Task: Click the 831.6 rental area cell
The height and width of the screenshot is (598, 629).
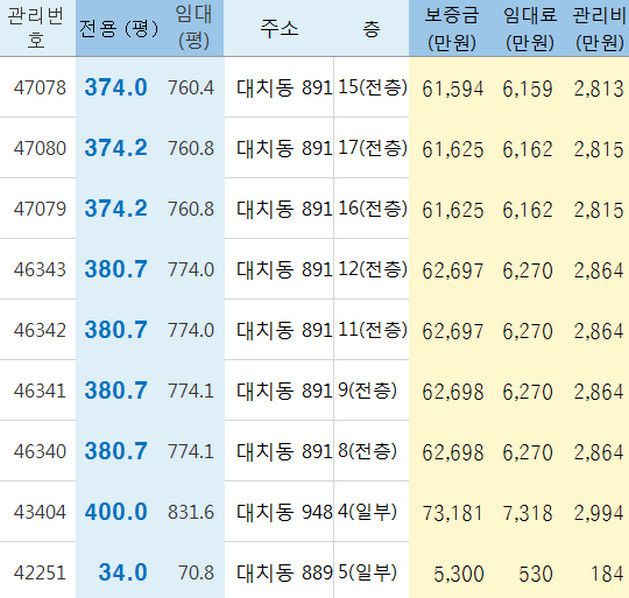Action: (191, 512)
